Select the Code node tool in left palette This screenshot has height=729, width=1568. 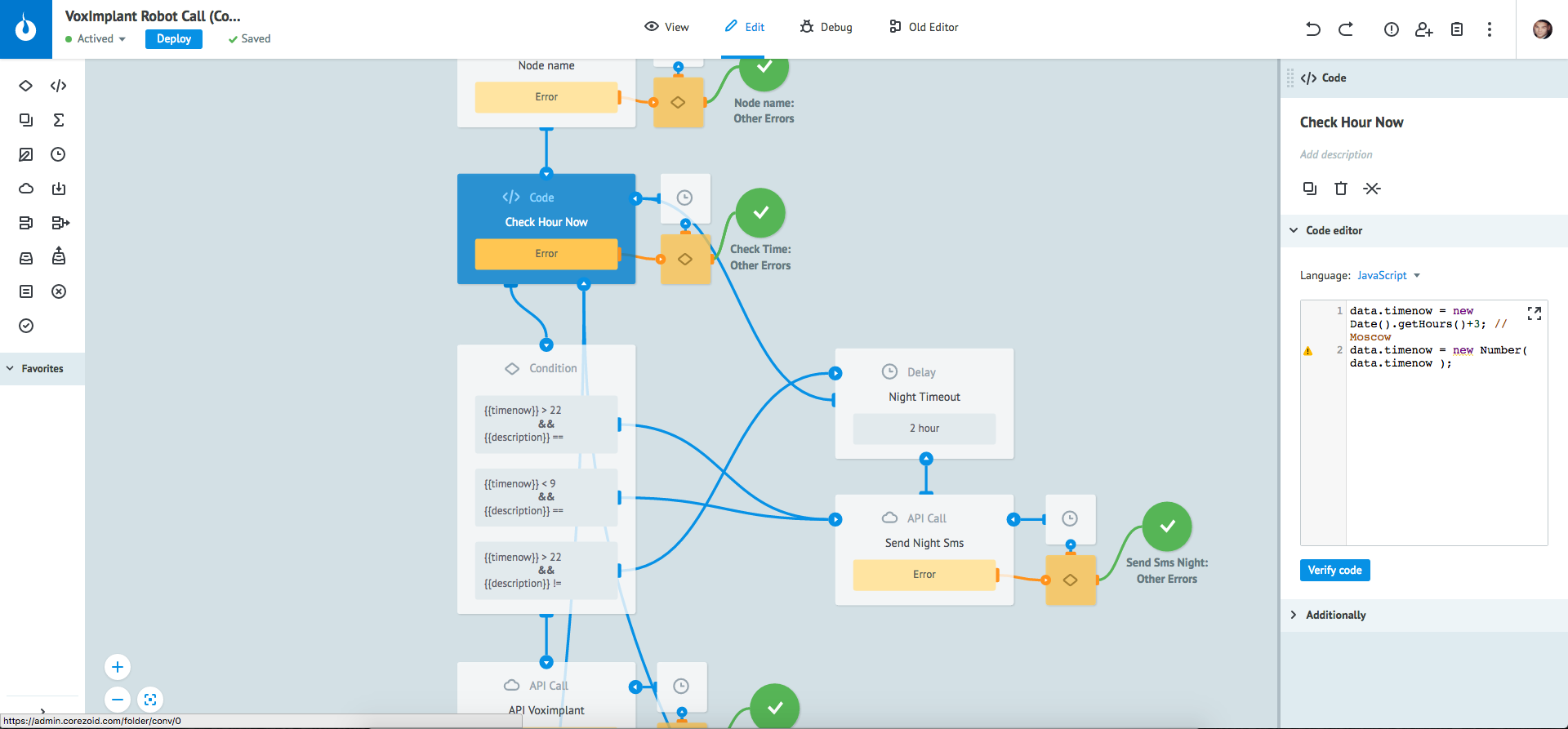pos(58,86)
